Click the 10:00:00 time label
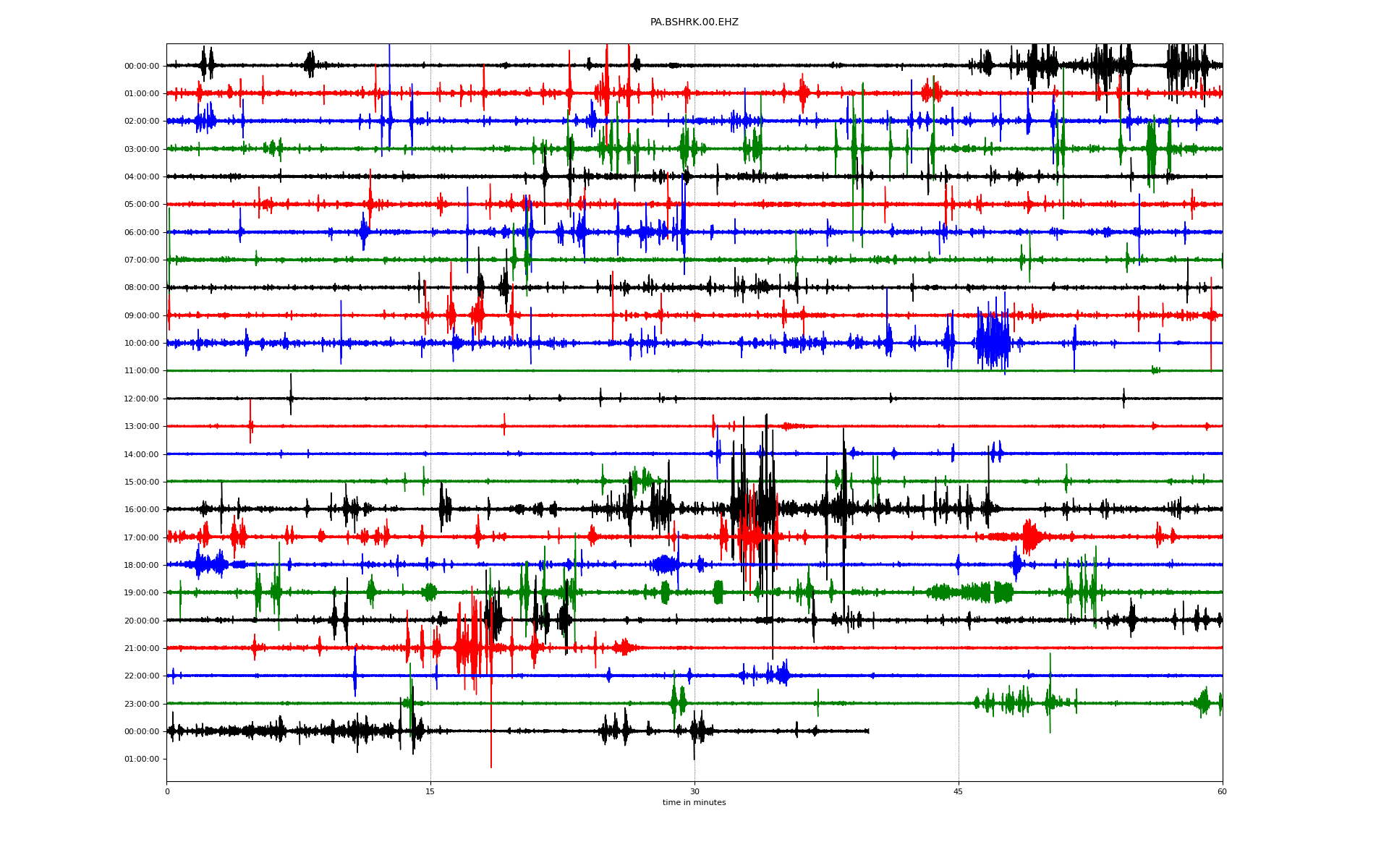The image size is (1389, 868). tap(142, 344)
